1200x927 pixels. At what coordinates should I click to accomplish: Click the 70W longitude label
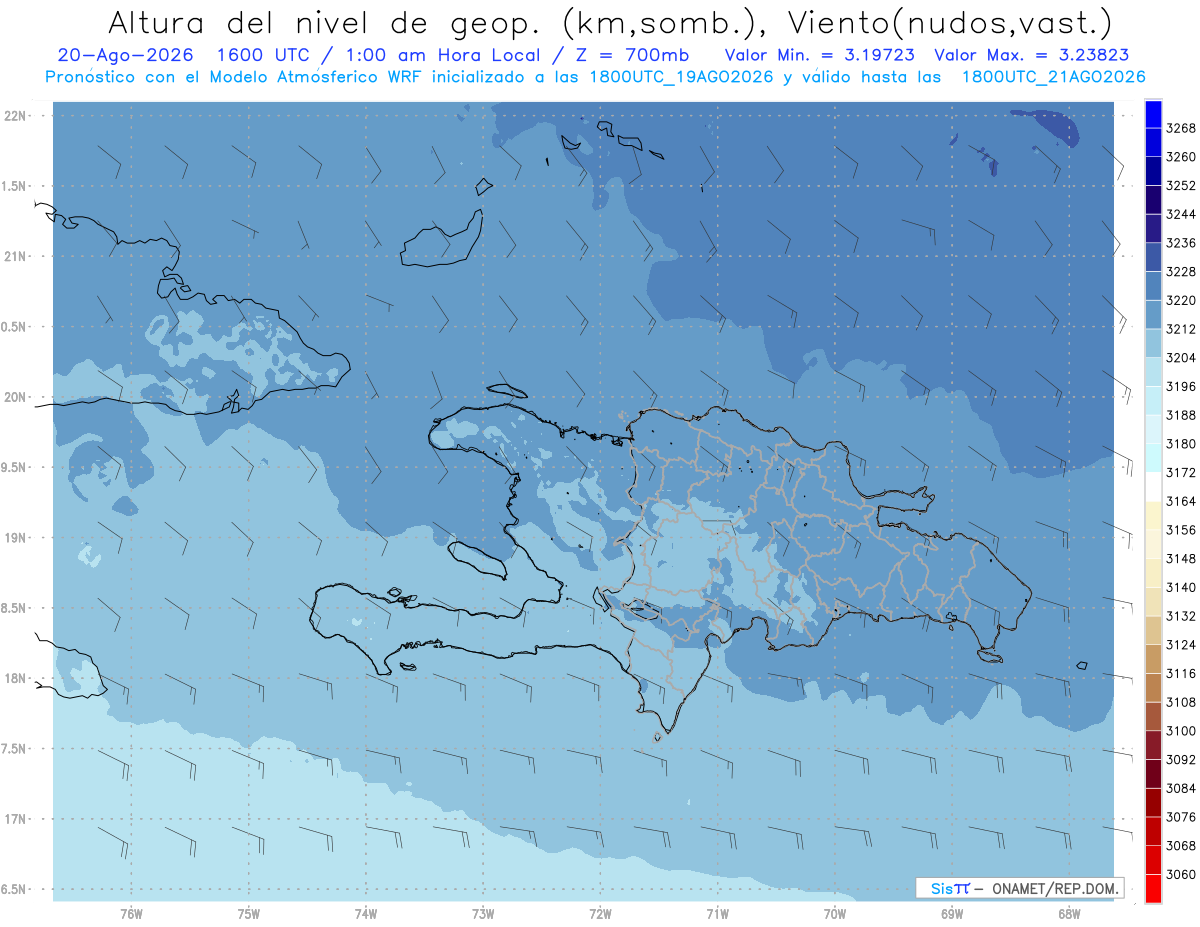[x=835, y=915]
